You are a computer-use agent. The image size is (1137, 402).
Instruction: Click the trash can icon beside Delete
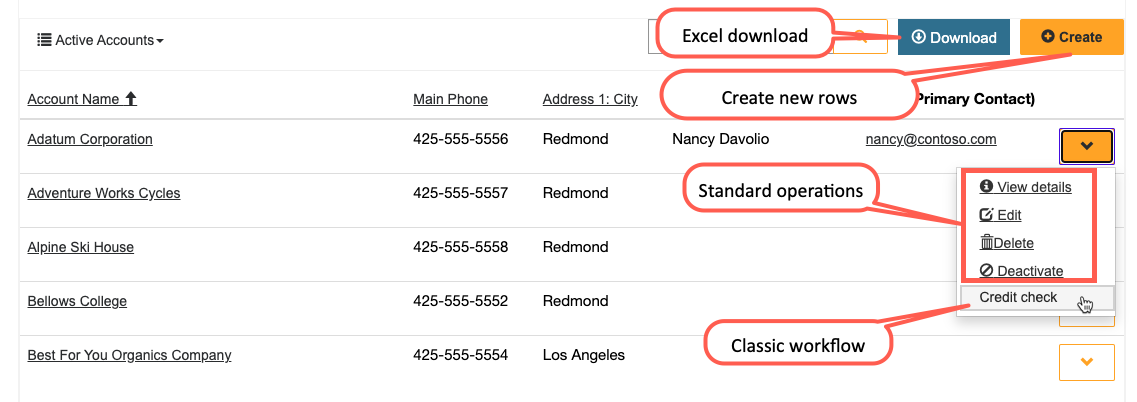[986, 243]
